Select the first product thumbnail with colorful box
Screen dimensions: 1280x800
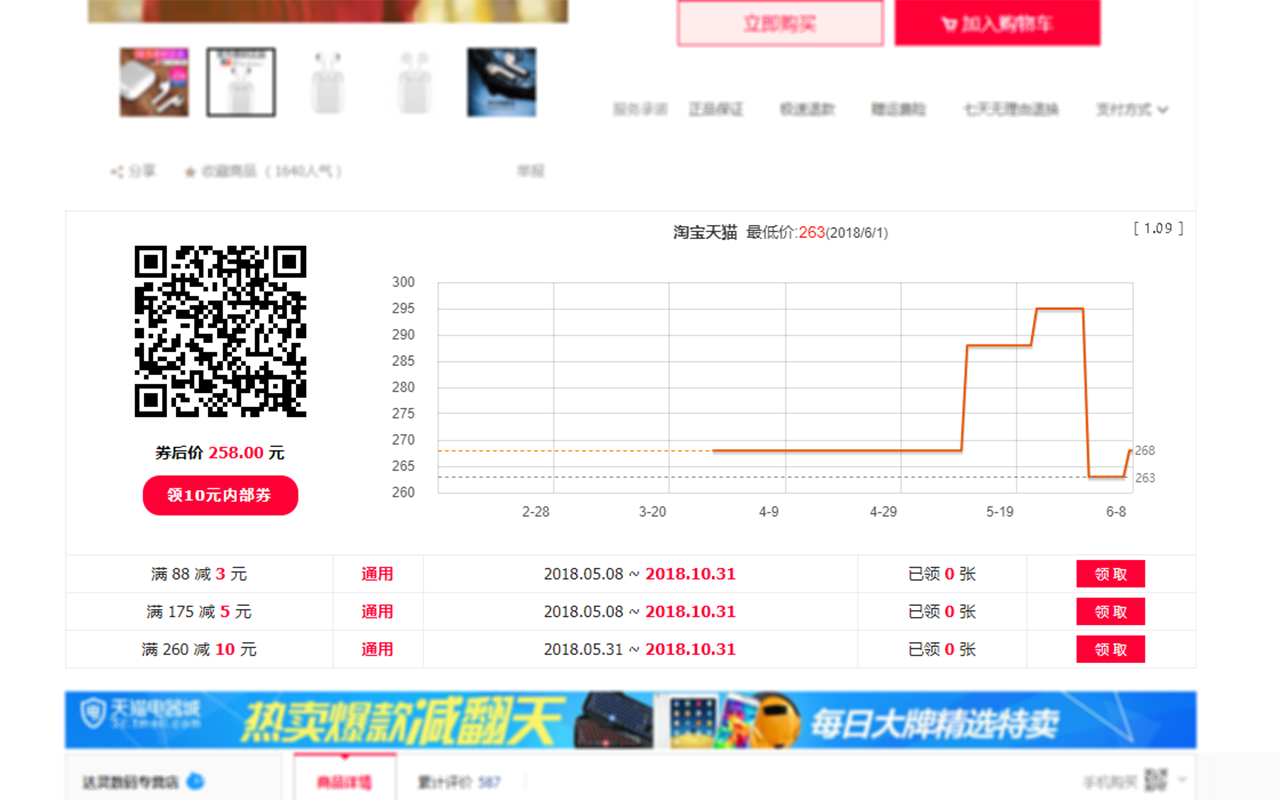(154, 82)
